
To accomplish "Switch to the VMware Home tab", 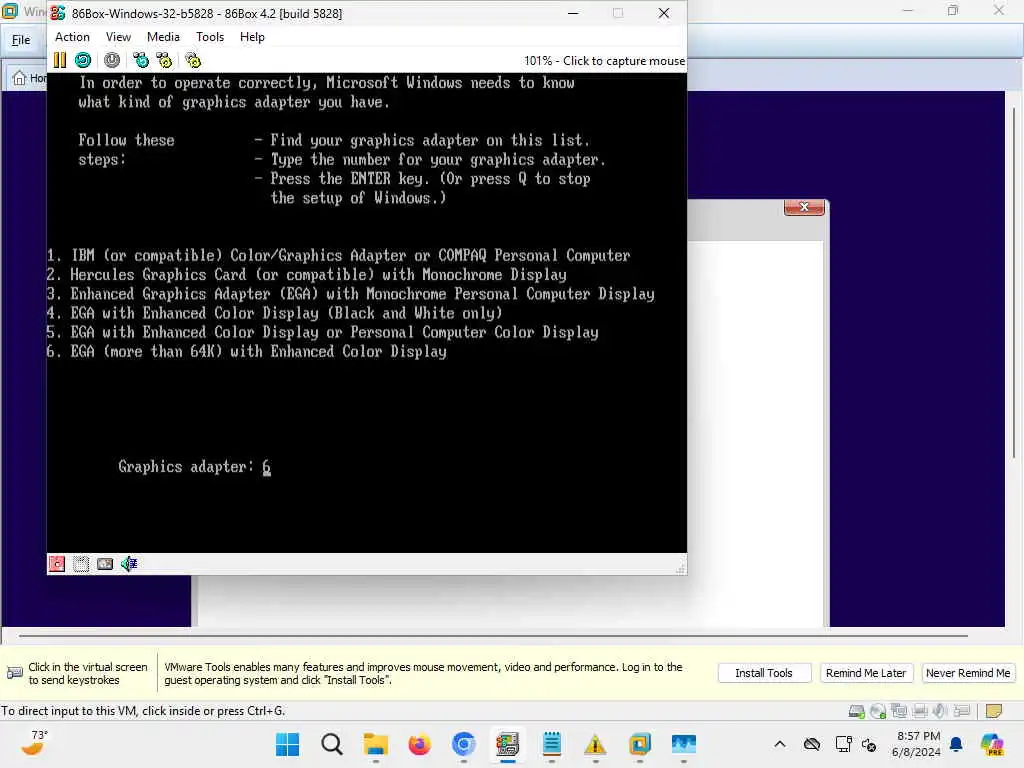I will tap(29, 78).
